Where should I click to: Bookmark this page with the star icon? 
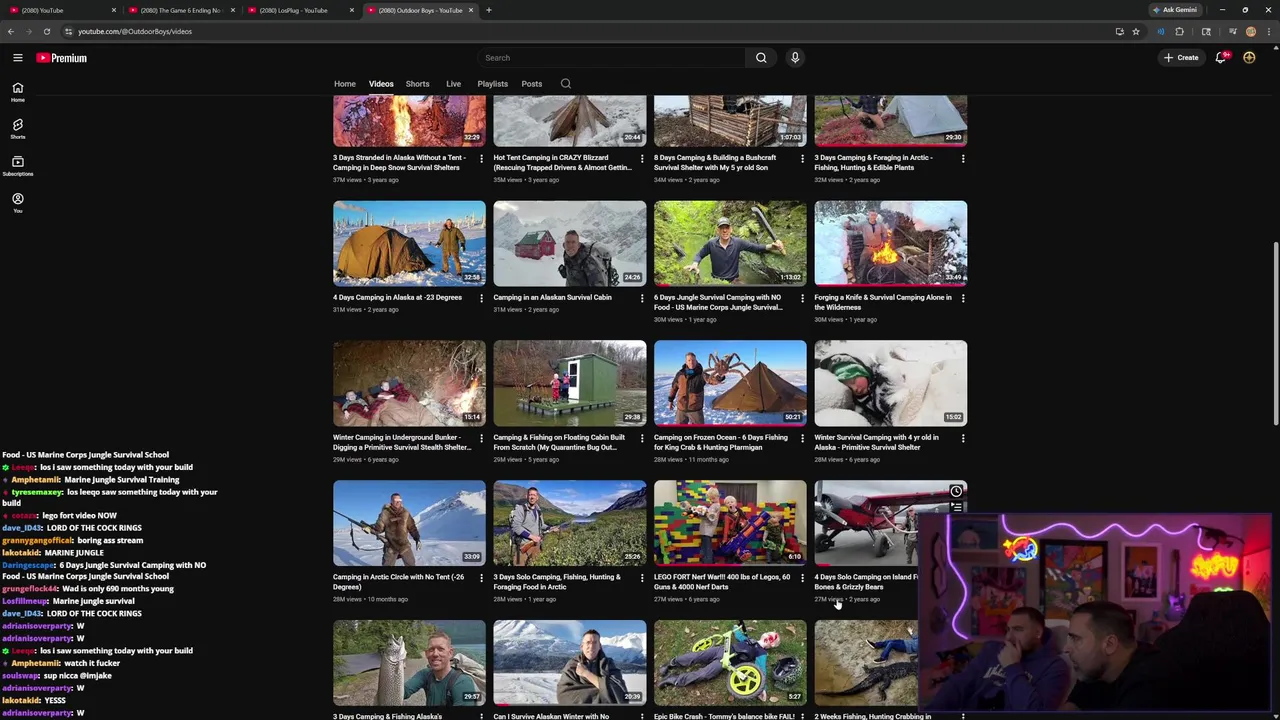point(1136,31)
